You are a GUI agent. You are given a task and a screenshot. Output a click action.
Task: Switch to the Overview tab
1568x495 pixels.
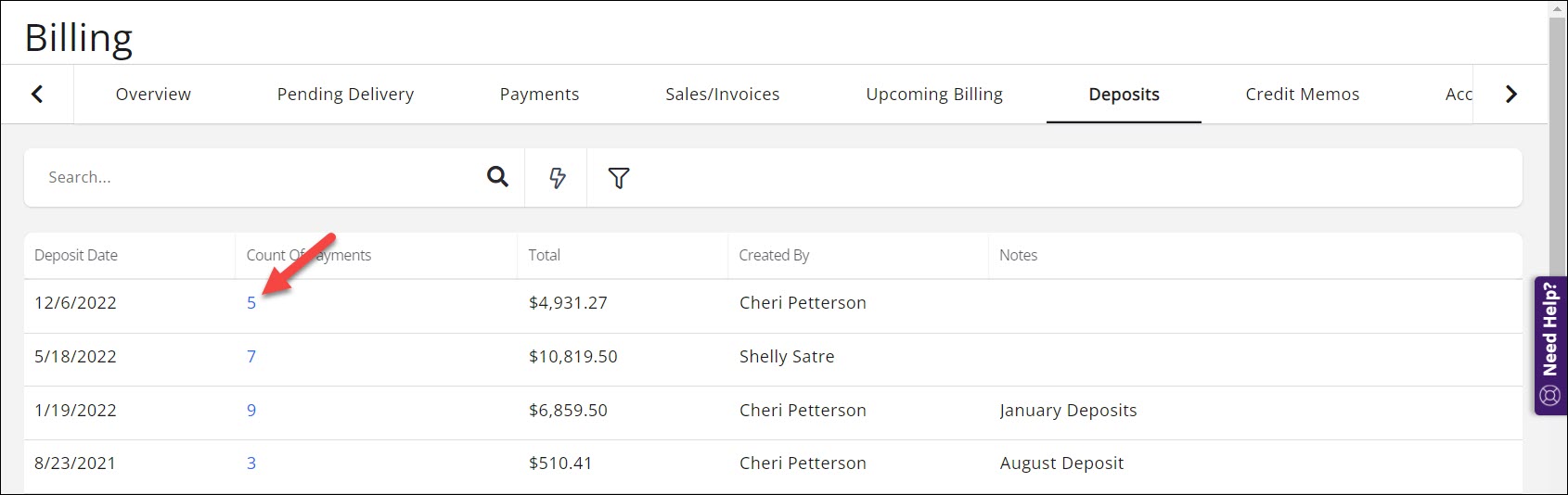tap(153, 94)
